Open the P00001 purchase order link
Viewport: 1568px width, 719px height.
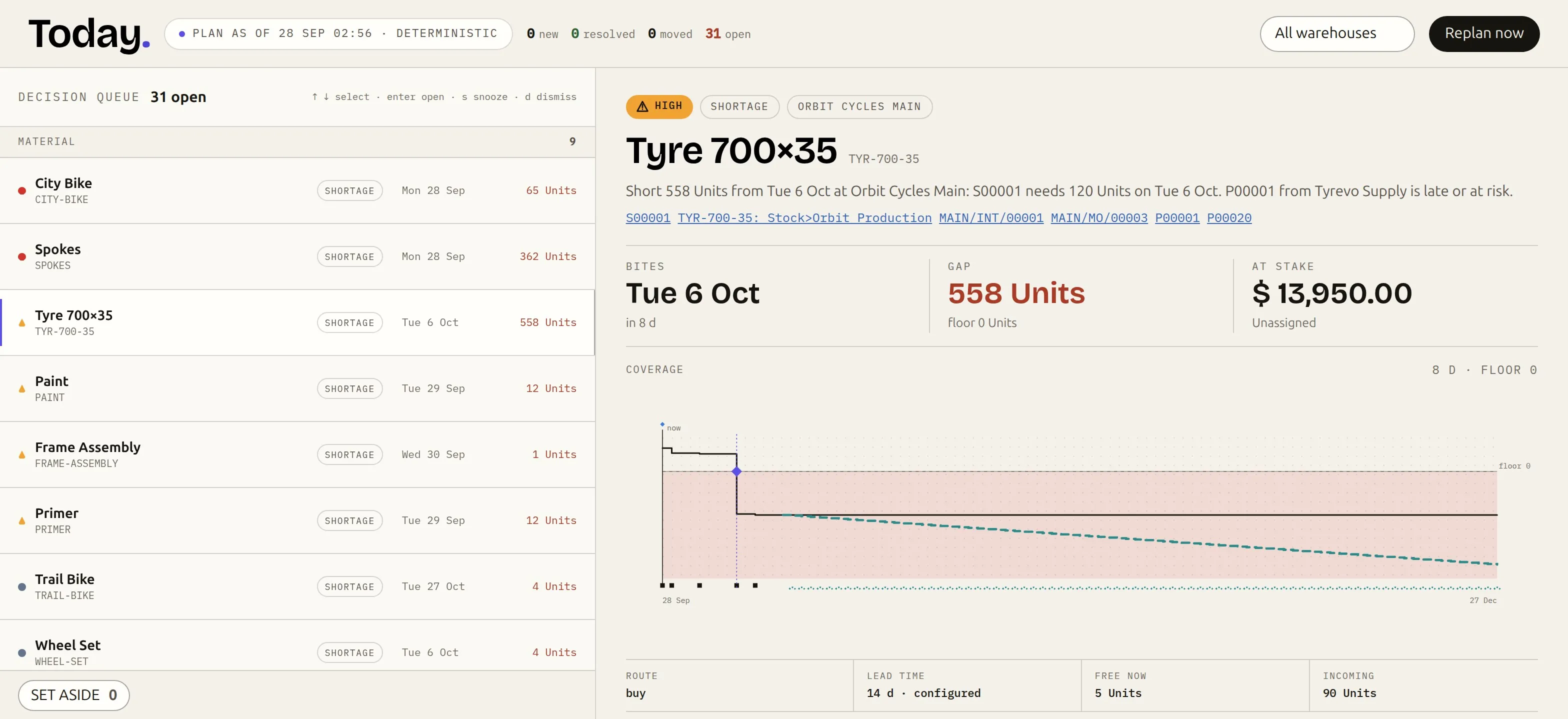click(x=1176, y=218)
